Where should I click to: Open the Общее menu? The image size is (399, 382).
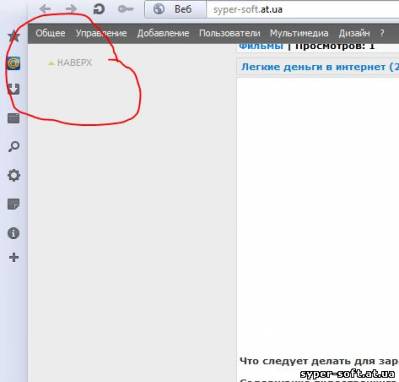click(50, 33)
